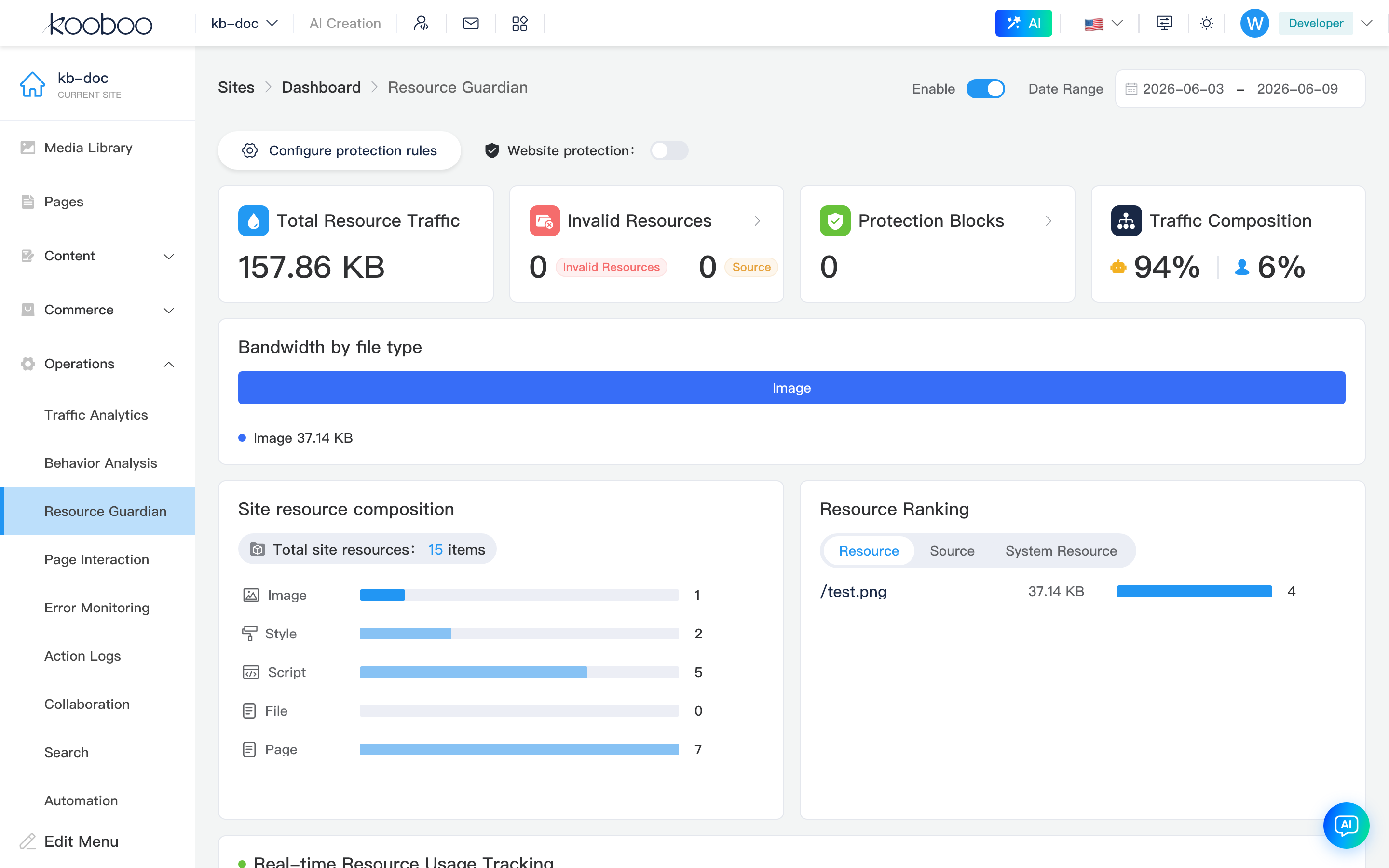Viewport: 1389px width, 868px height.
Task: Disable the Enable toggle switch
Action: [x=985, y=89]
